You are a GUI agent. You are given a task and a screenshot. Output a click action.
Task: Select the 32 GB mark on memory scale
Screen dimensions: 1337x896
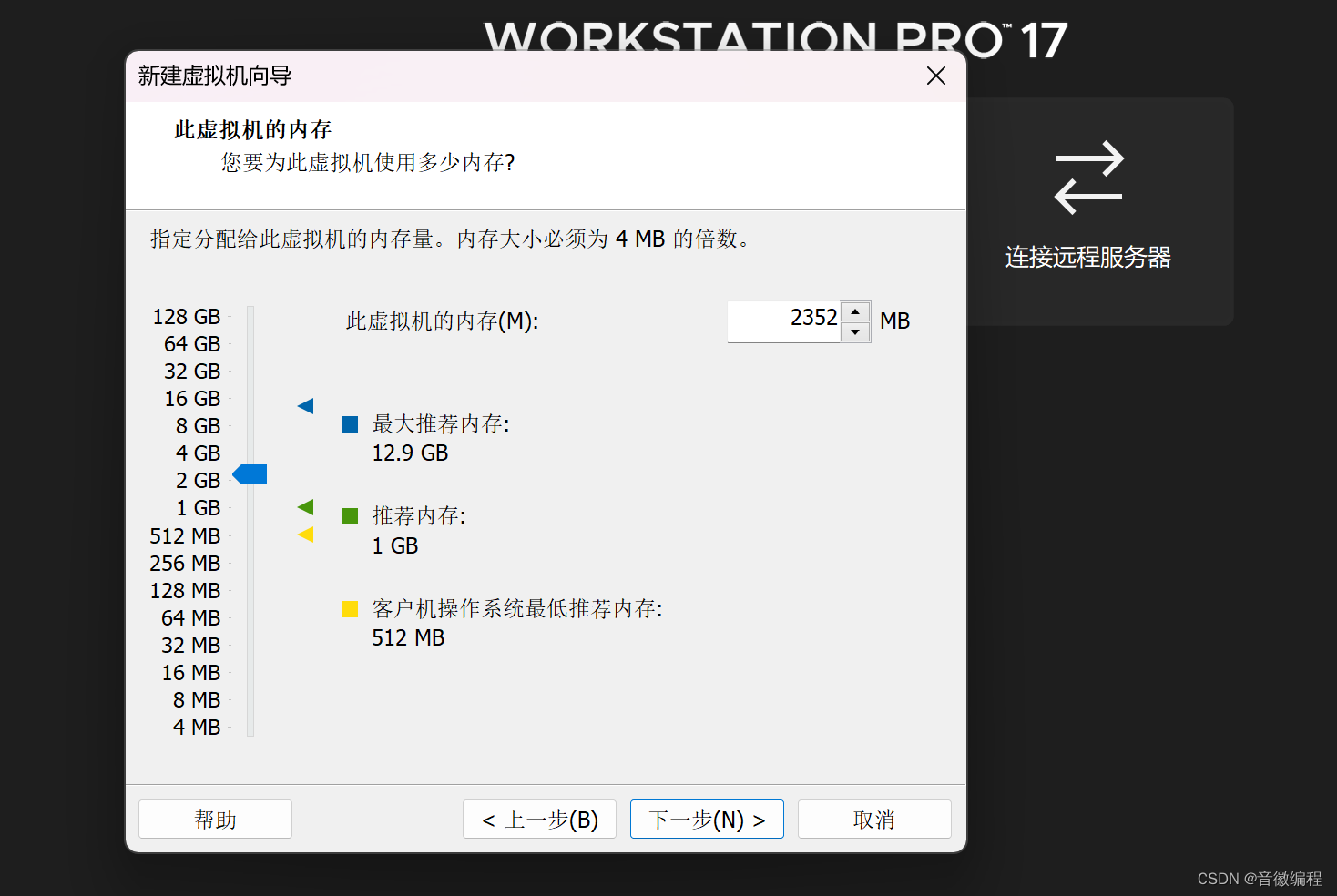point(192,372)
